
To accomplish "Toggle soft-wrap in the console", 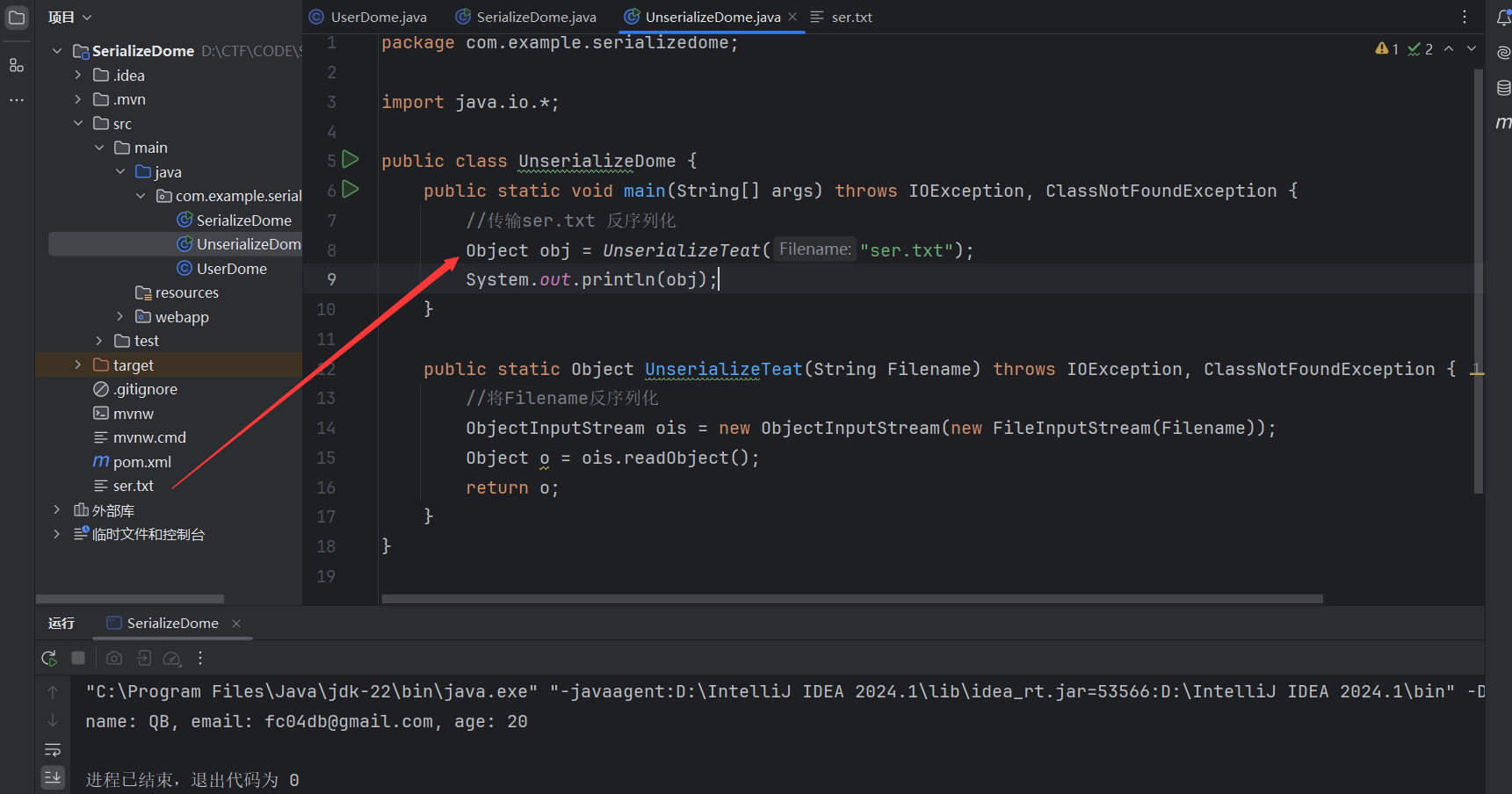I will (53, 750).
